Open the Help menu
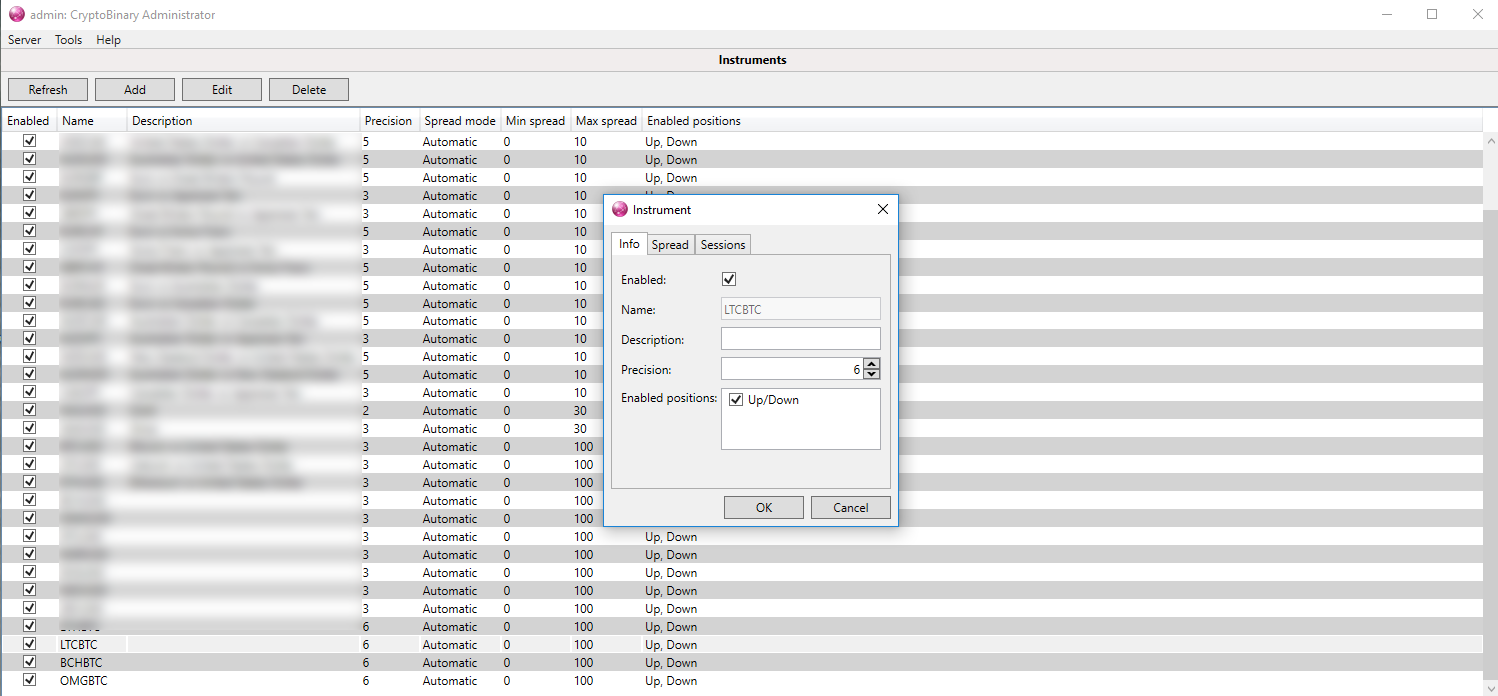This screenshot has width=1498, height=696. (x=108, y=40)
